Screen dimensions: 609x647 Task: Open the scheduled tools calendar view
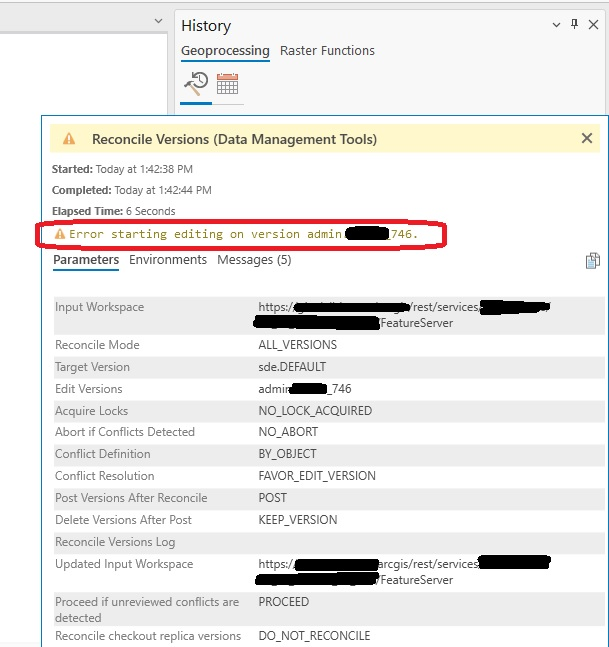227,83
